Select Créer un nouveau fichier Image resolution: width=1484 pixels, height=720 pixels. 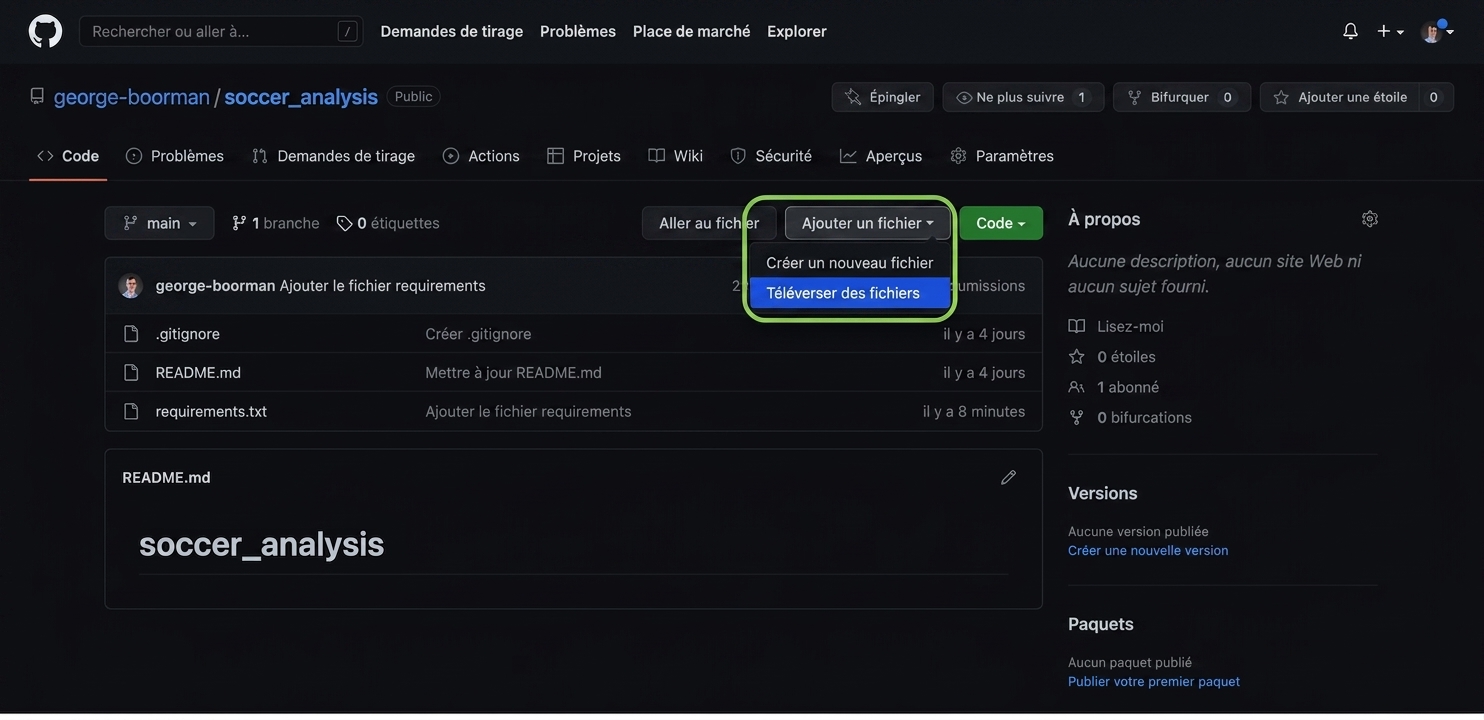click(850, 263)
